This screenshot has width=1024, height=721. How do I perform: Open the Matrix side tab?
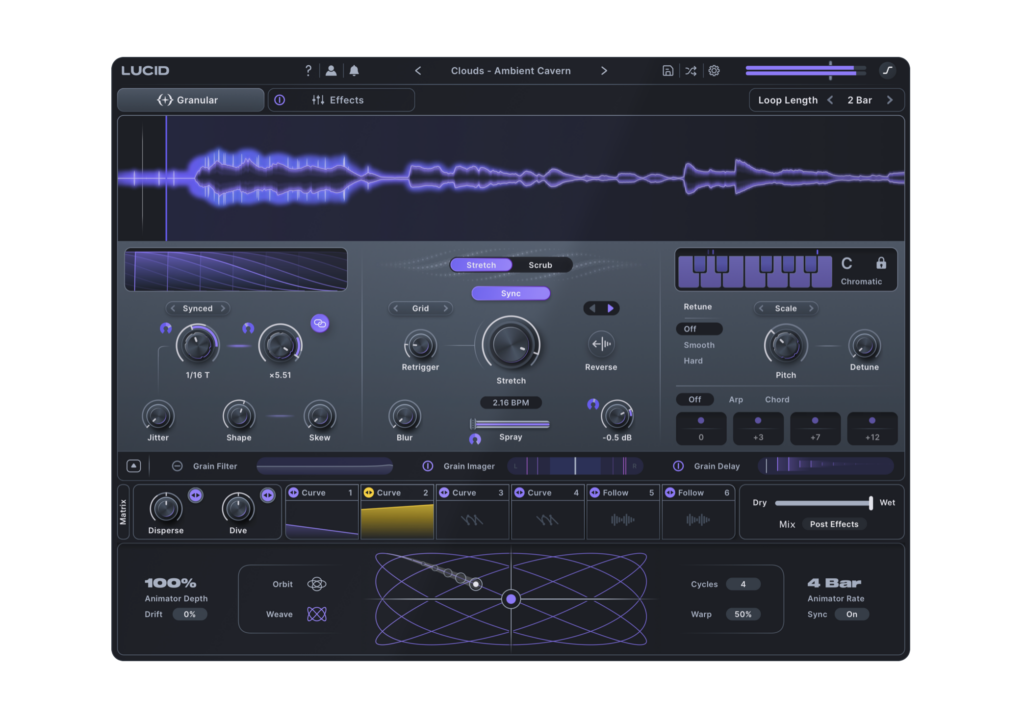click(x=123, y=512)
